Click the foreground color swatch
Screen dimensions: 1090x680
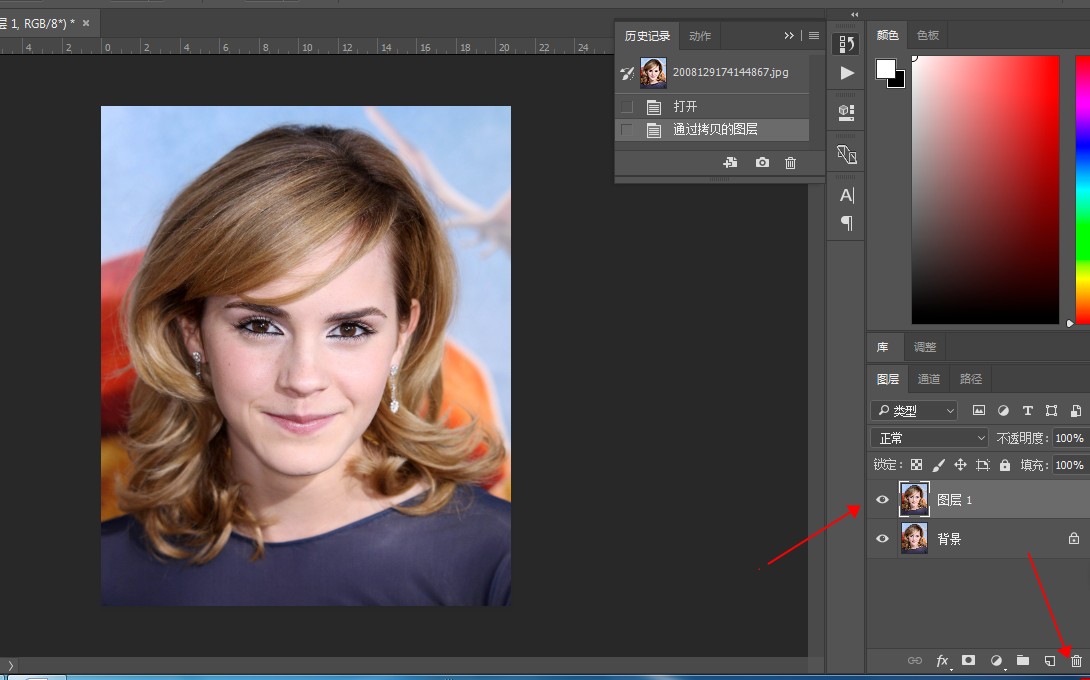pos(885,68)
